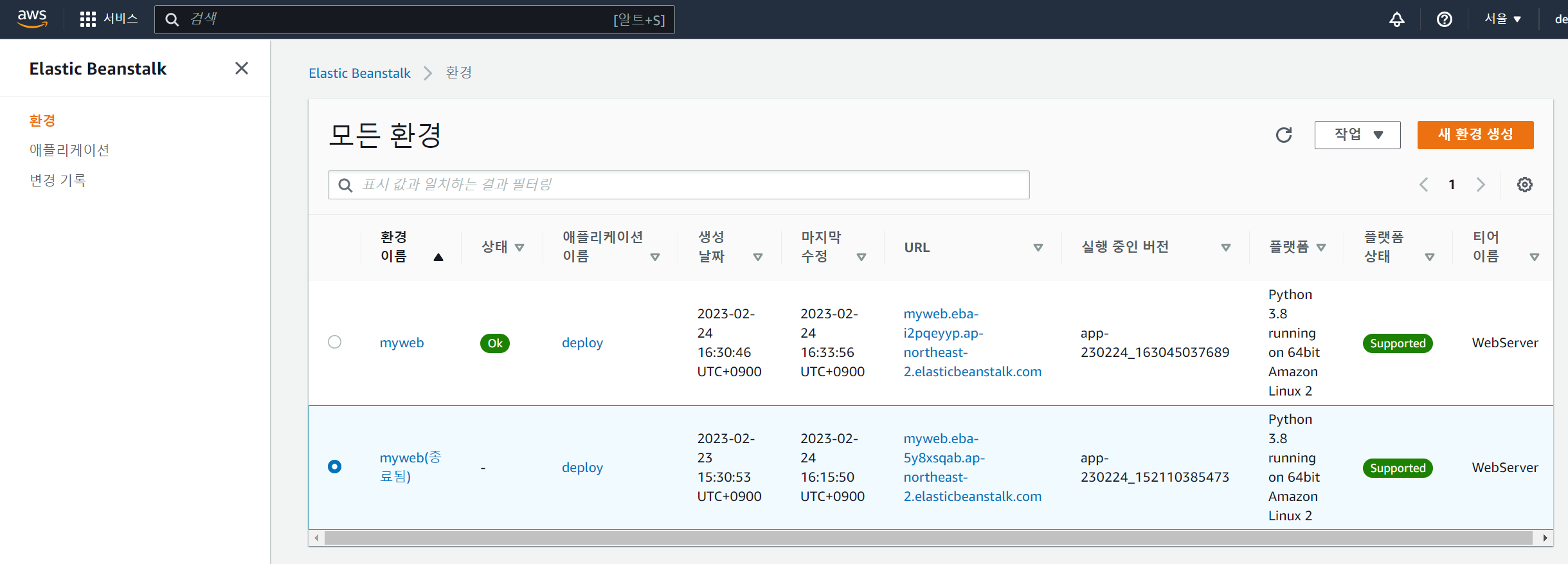
Task: Select the myweb environment radio button
Action: coord(334,341)
